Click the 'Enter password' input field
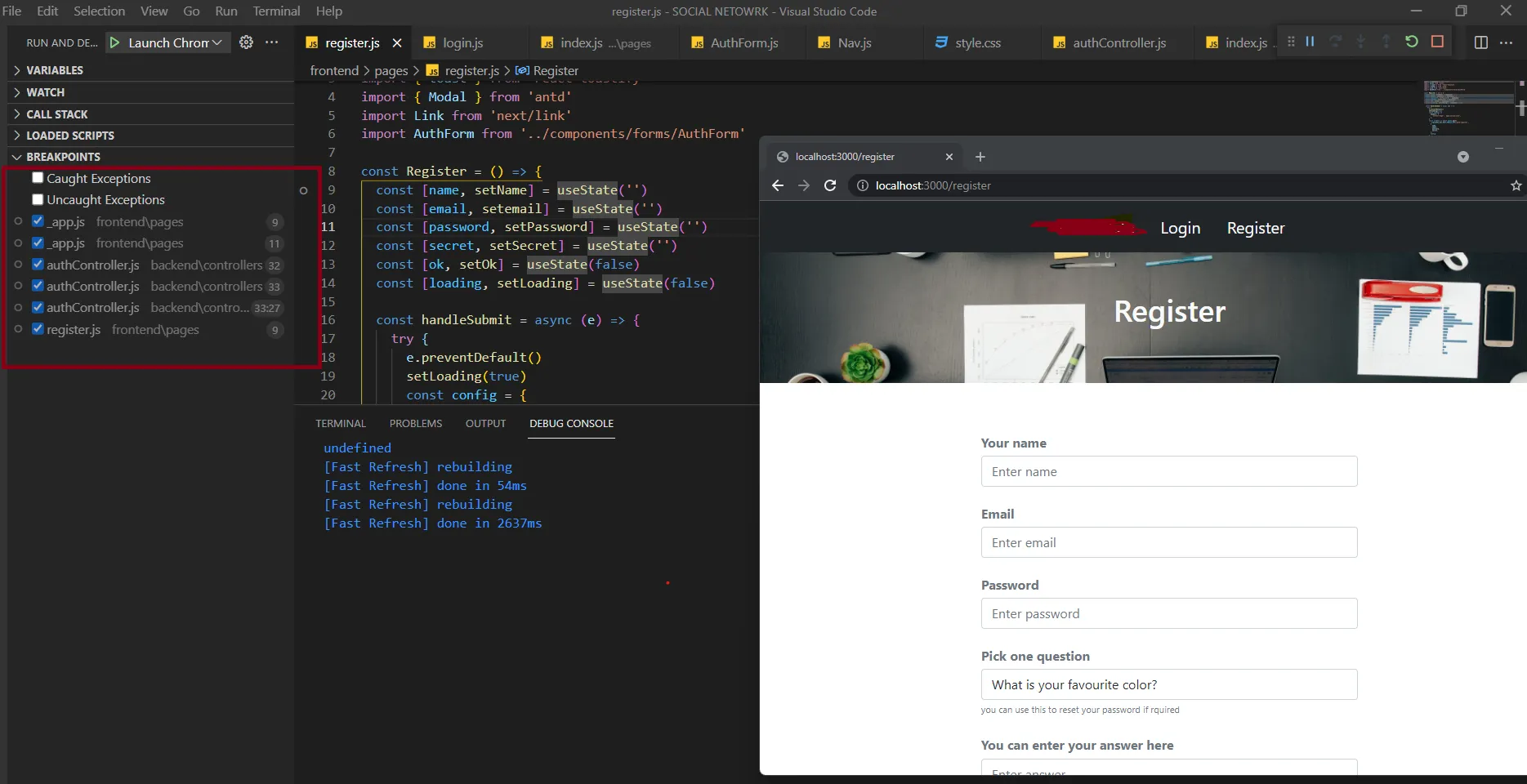The height and width of the screenshot is (784, 1527). pyautogui.click(x=1169, y=613)
